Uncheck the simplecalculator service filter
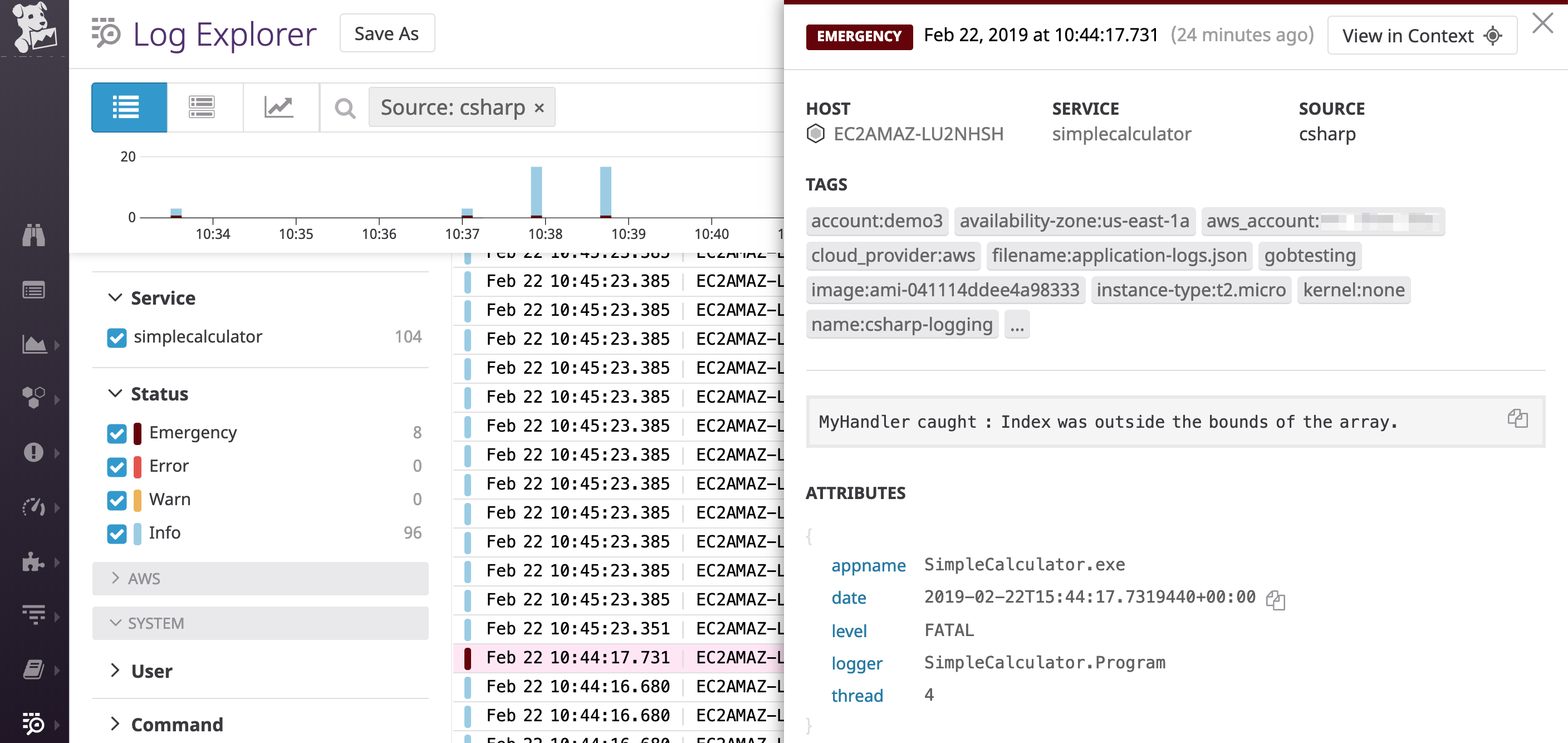This screenshot has height=743, width=1568. (117, 338)
